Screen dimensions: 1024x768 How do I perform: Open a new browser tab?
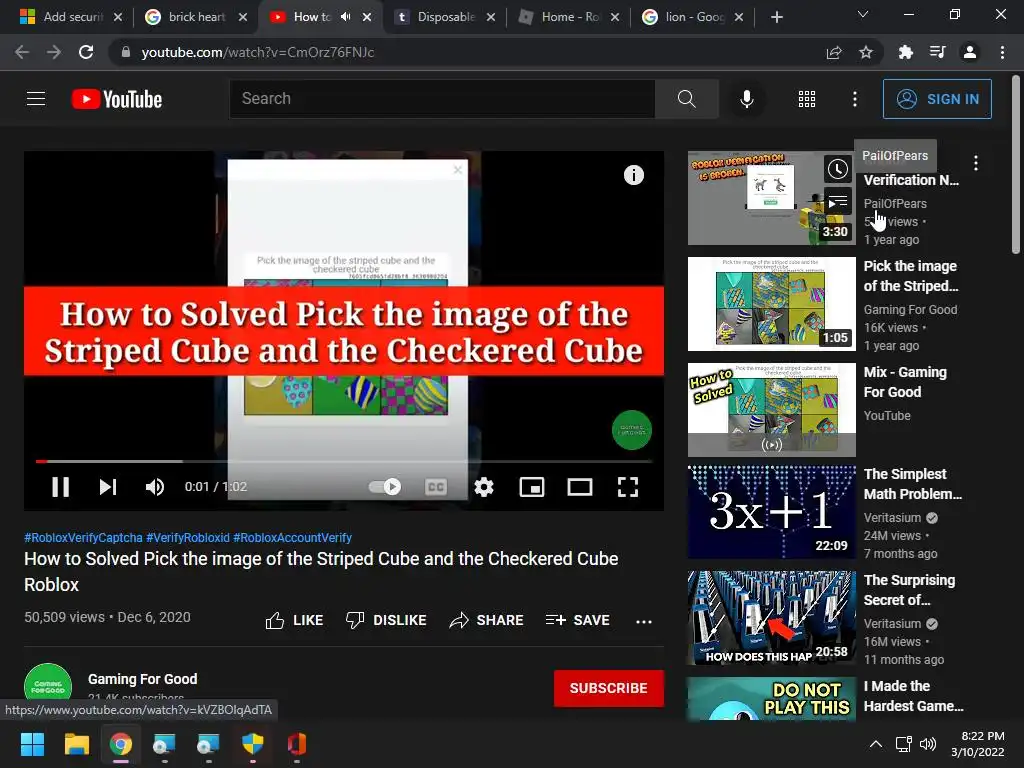(x=776, y=17)
